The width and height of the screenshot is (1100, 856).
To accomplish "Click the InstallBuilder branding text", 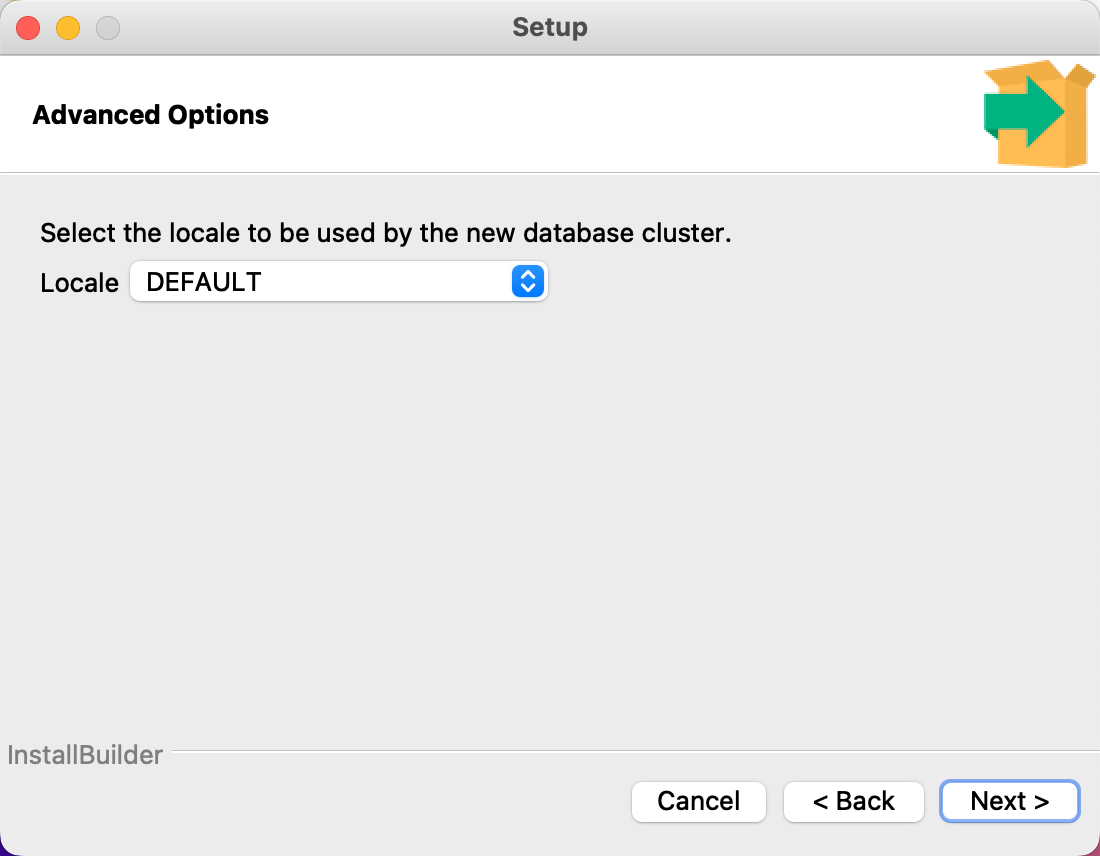I will [x=85, y=755].
